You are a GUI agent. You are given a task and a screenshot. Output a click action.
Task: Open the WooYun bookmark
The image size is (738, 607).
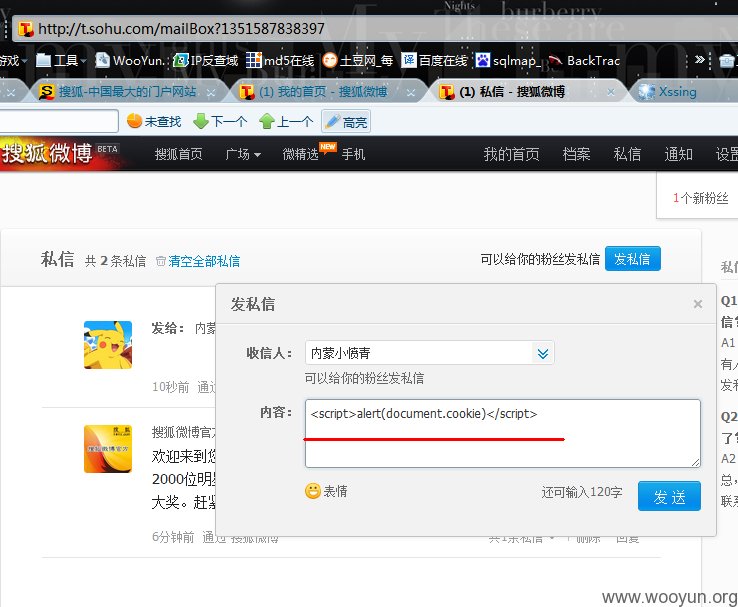[130, 60]
